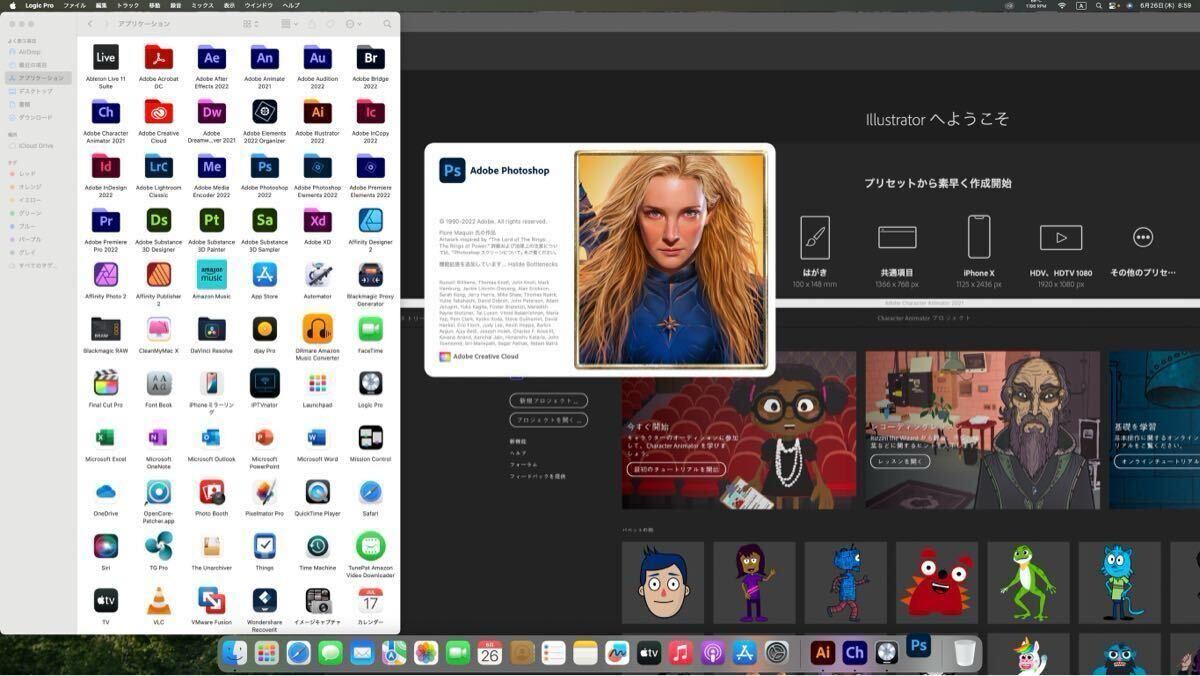Select the Time Machine app icon
Image resolution: width=1200 pixels, height=676 pixels.
pyautogui.click(x=318, y=546)
